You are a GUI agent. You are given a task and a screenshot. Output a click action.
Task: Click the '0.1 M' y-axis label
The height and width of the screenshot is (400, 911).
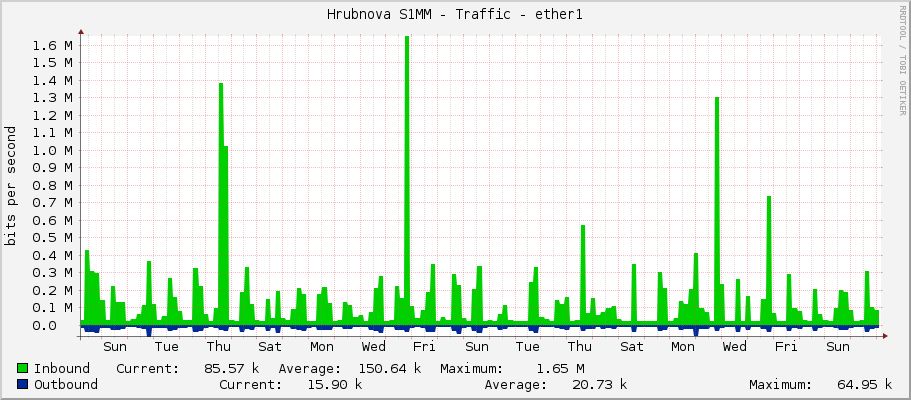pos(52,308)
